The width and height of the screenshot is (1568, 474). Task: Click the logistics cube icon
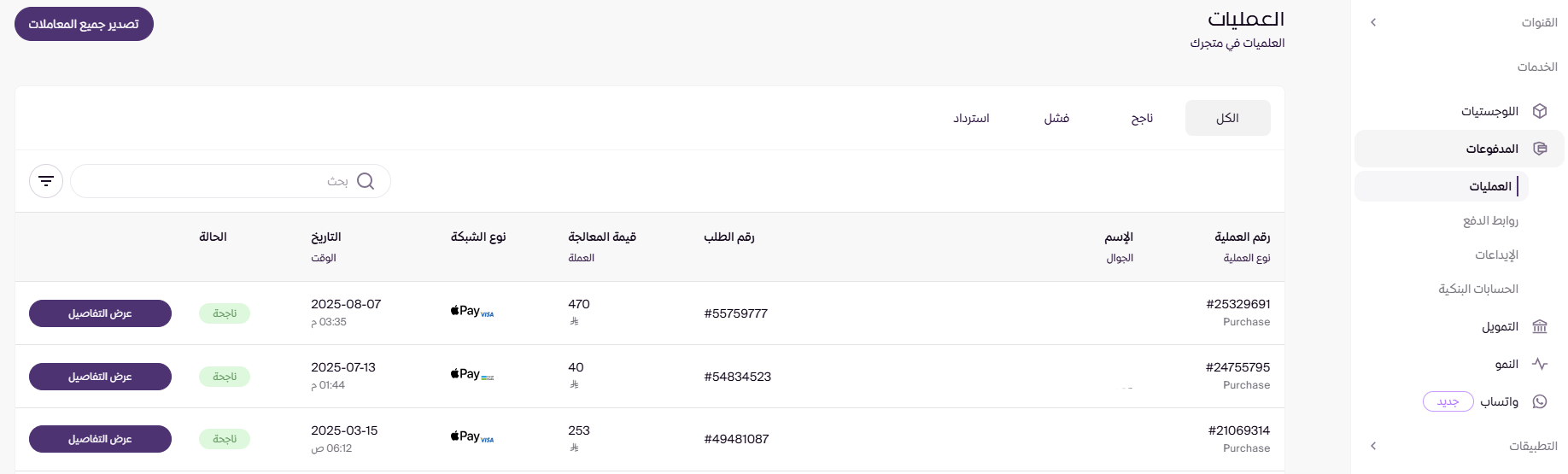tap(1540, 111)
